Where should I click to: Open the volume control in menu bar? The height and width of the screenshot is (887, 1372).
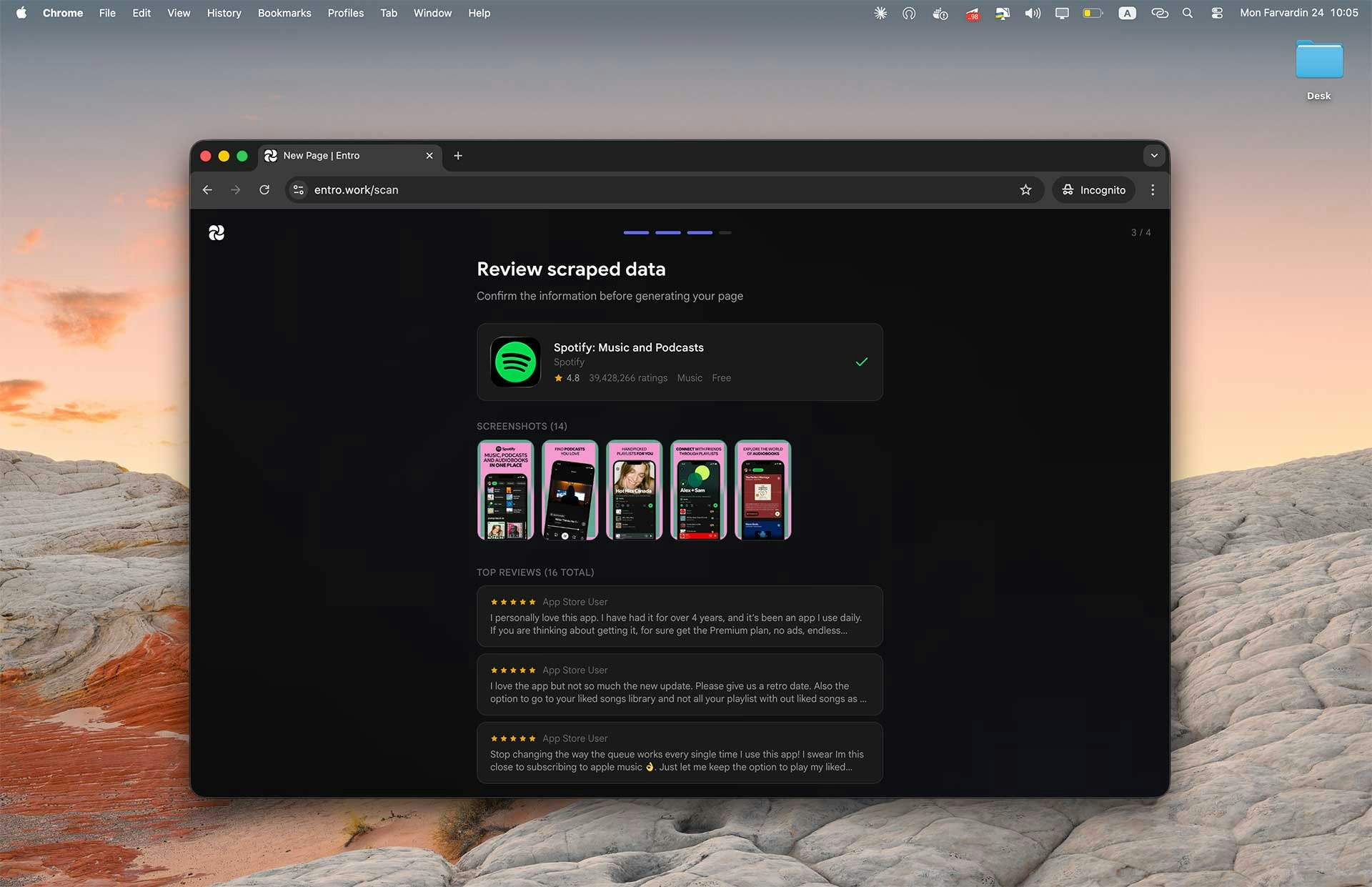(1032, 13)
